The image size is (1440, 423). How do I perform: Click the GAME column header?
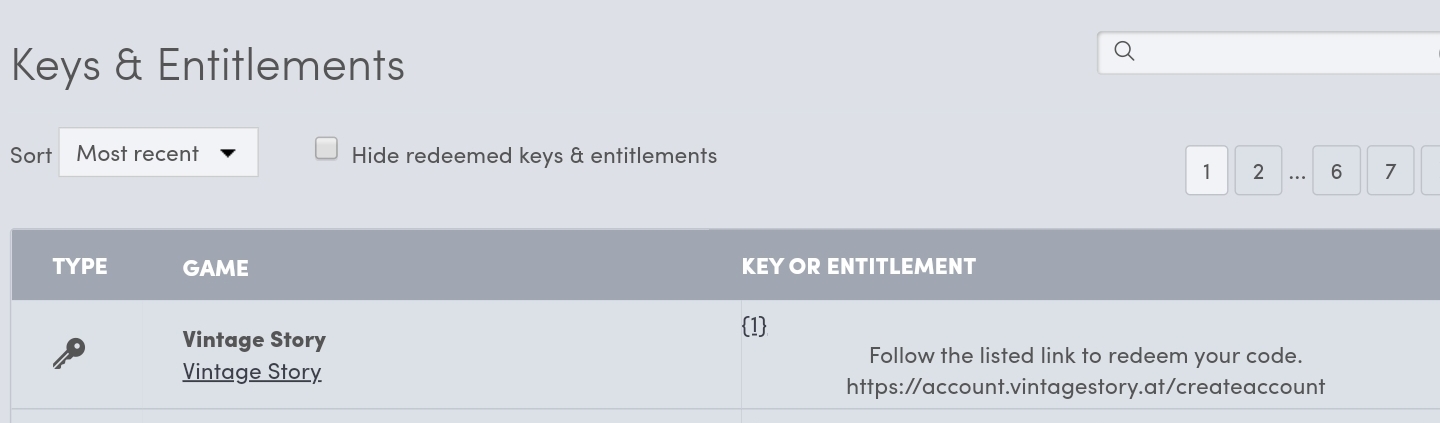point(215,267)
